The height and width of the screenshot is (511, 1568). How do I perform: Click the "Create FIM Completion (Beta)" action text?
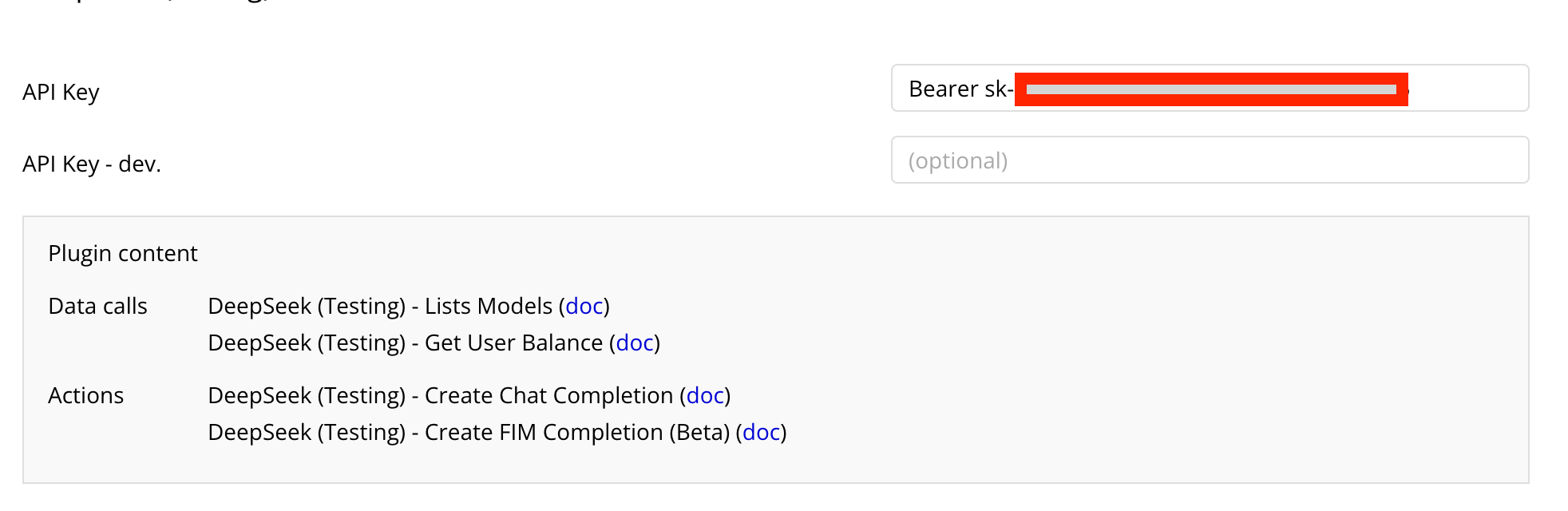click(x=576, y=433)
